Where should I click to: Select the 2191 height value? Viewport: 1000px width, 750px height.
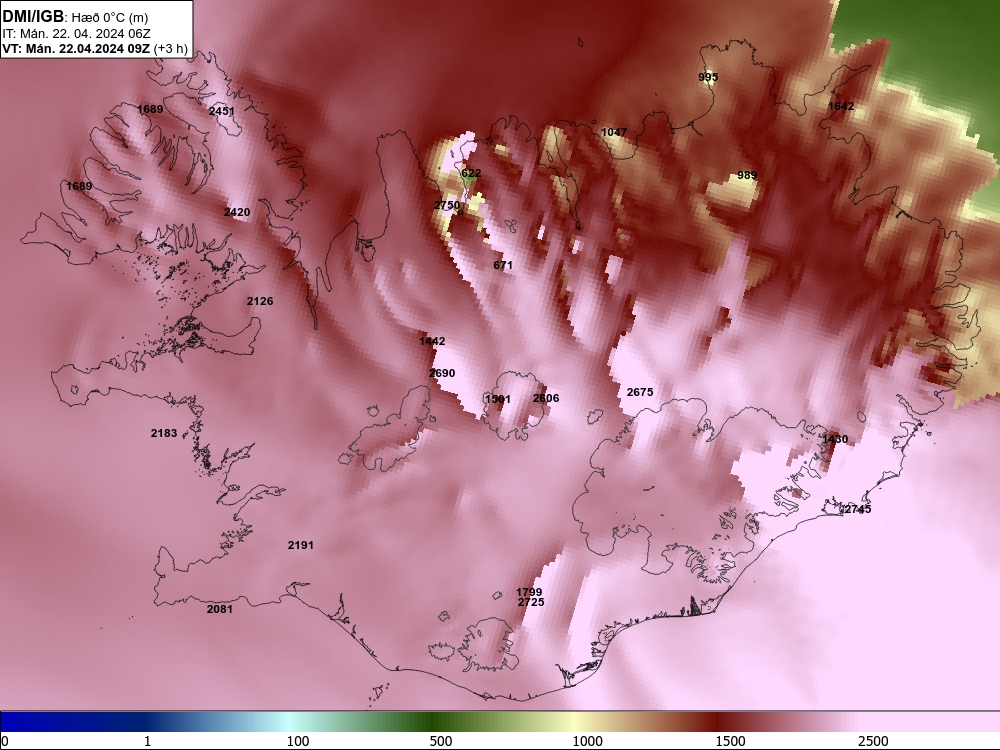point(300,545)
